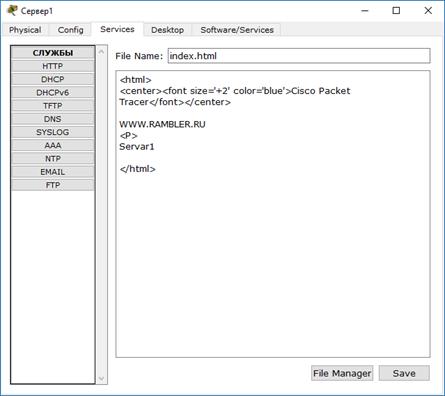Open the Software/Services tab
445x396 pixels.
pyautogui.click(x=237, y=30)
